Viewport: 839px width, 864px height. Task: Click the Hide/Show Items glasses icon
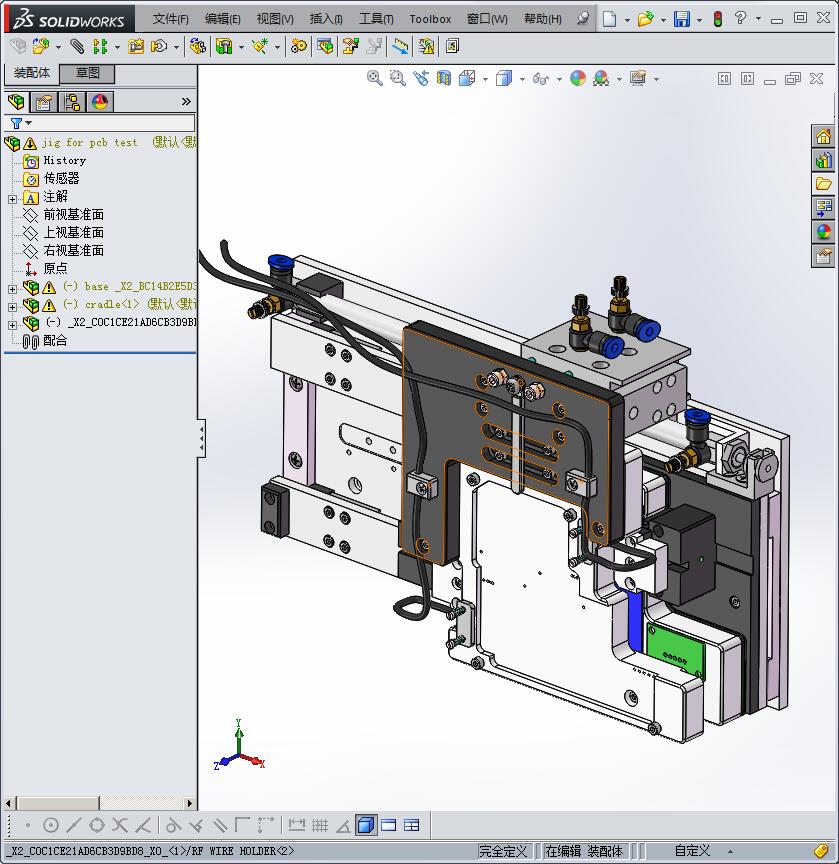[540, 79]
